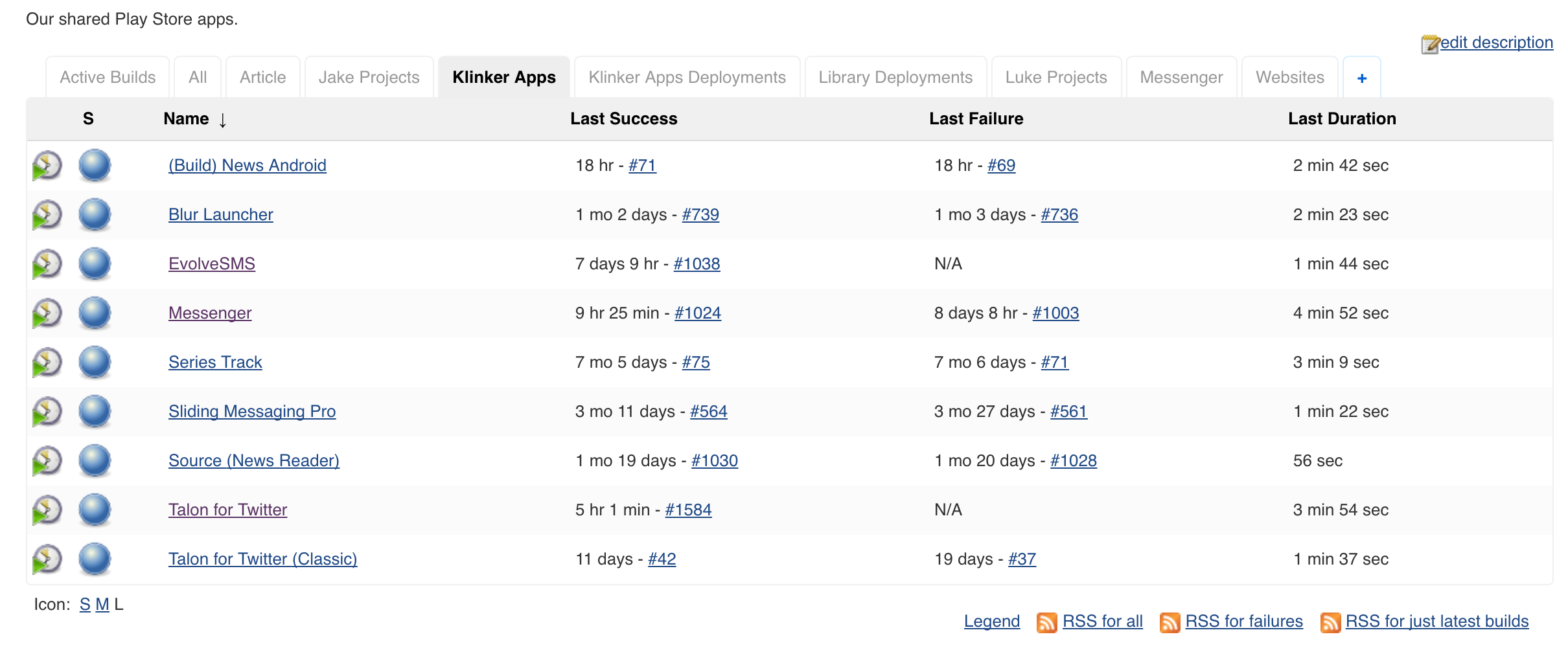Click blue status ball of EvolveSMS

[x=95, y=264]
